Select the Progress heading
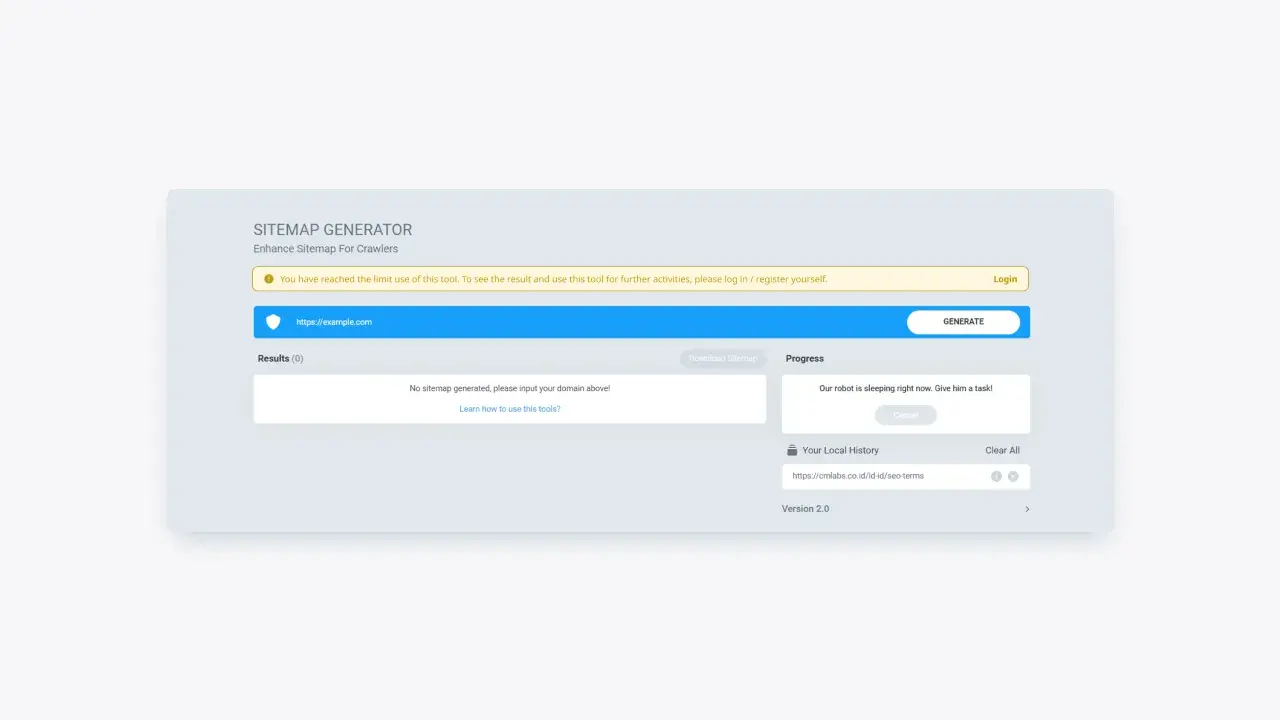Viewport: 1280px width, 720px height. click(804, 358)
